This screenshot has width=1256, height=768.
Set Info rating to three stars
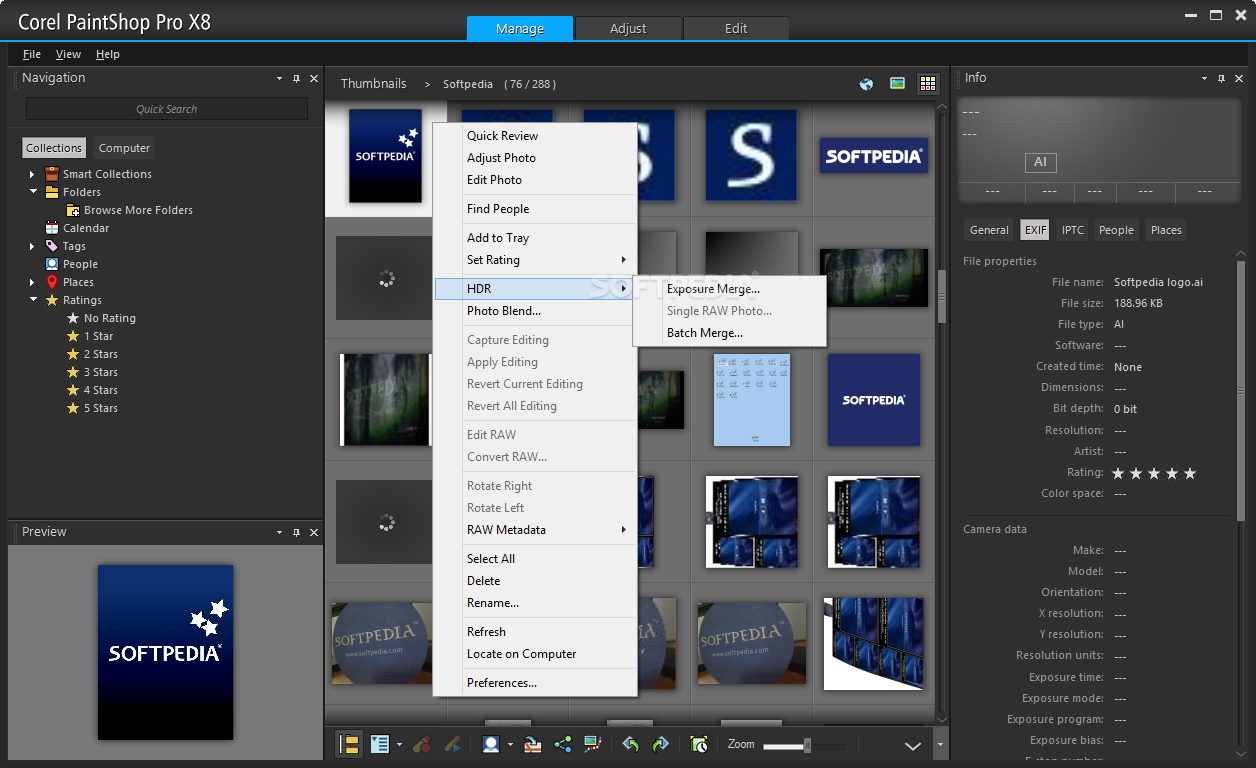[1154, 473]
